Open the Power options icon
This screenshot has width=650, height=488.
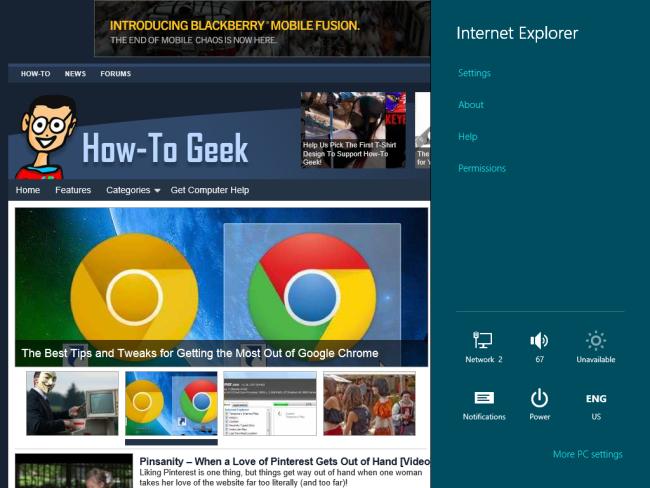pos(539,405)
